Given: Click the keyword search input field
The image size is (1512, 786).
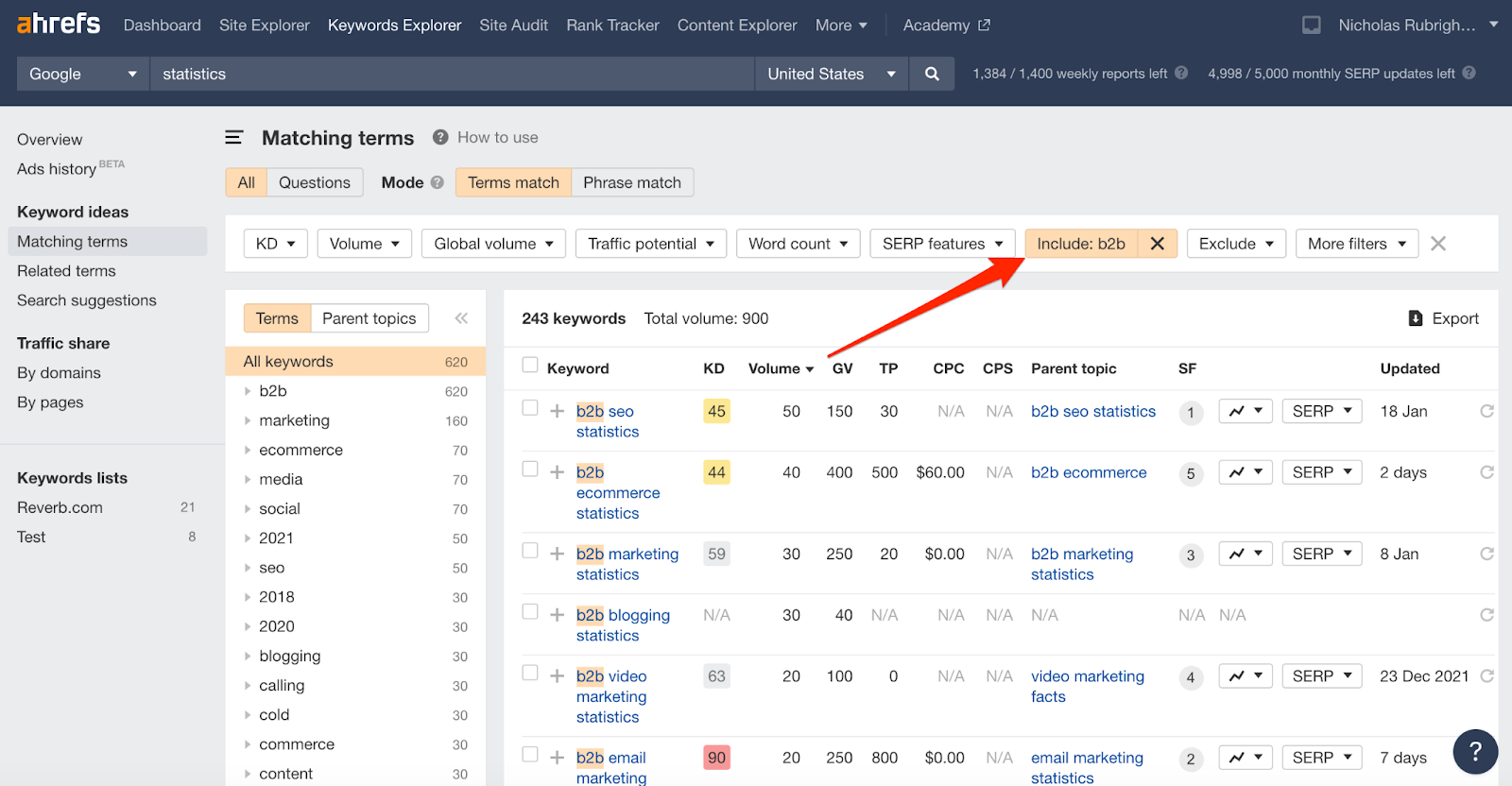Looking at the screenshot, I should point(453,74).
